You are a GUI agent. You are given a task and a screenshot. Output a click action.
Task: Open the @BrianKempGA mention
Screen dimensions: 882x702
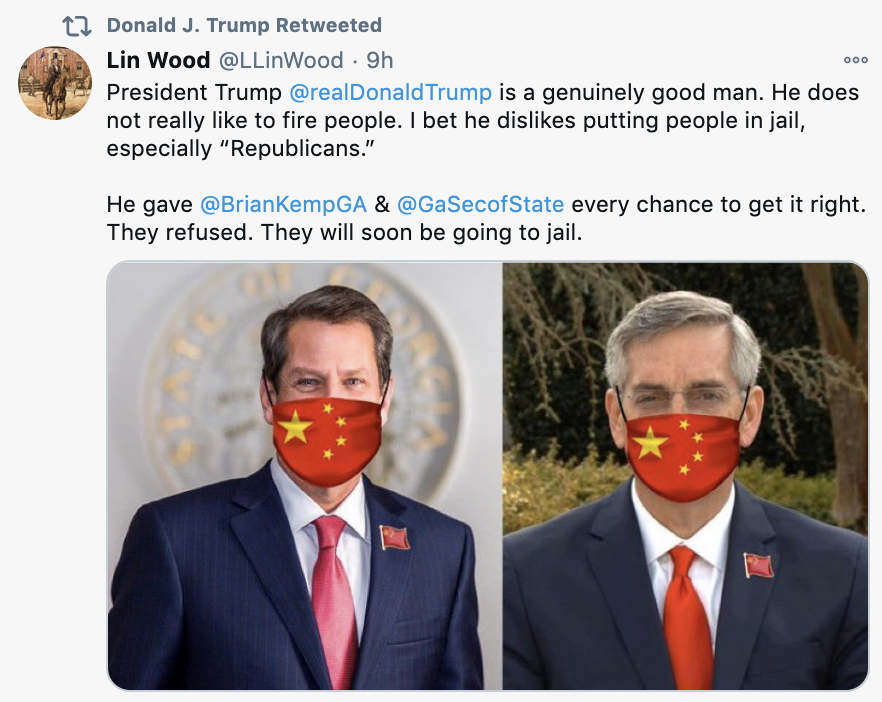pos(284,204)
